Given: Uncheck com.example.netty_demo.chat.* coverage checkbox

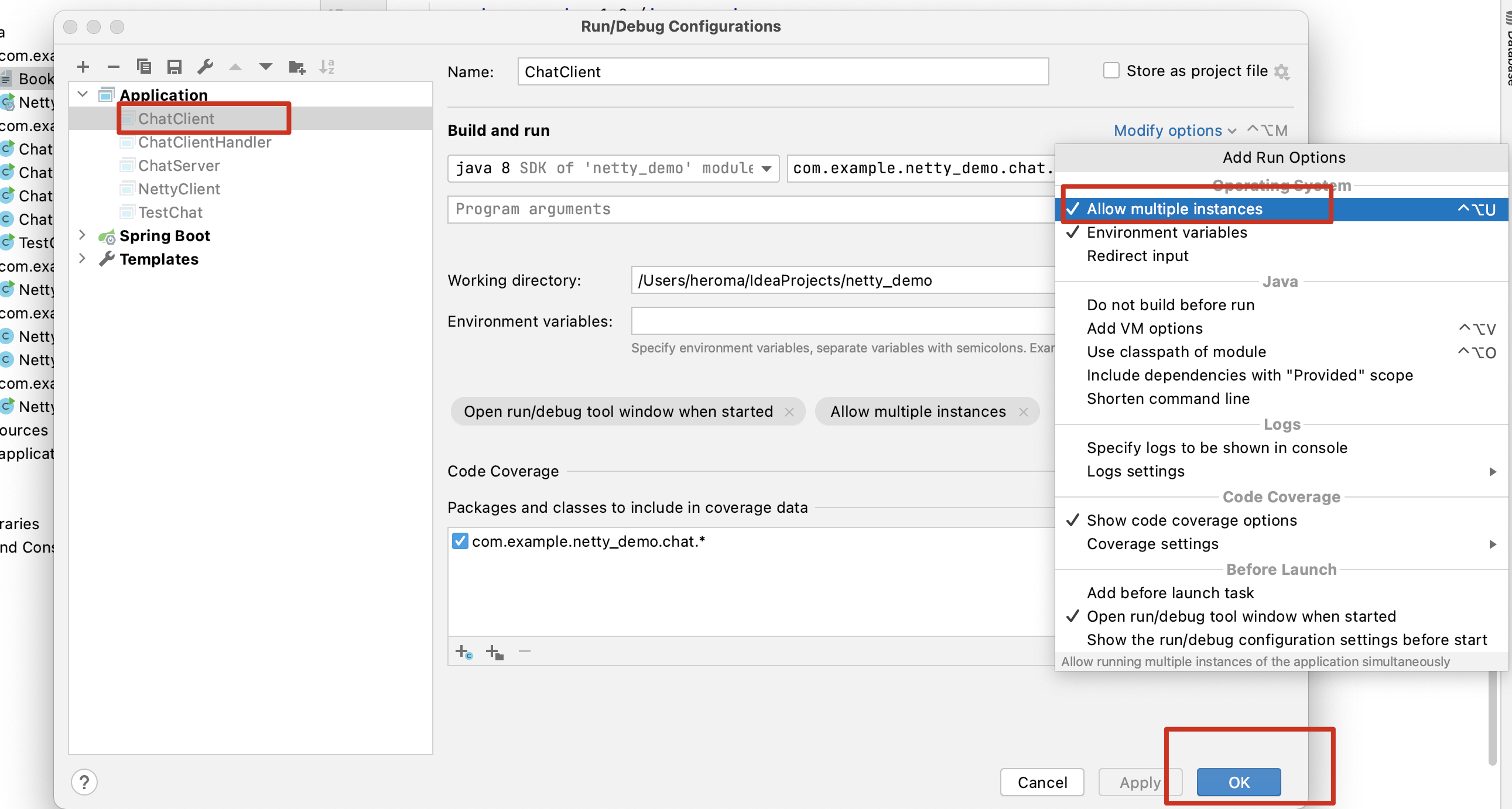Looking at the screenshot, I should coord(460,541).
